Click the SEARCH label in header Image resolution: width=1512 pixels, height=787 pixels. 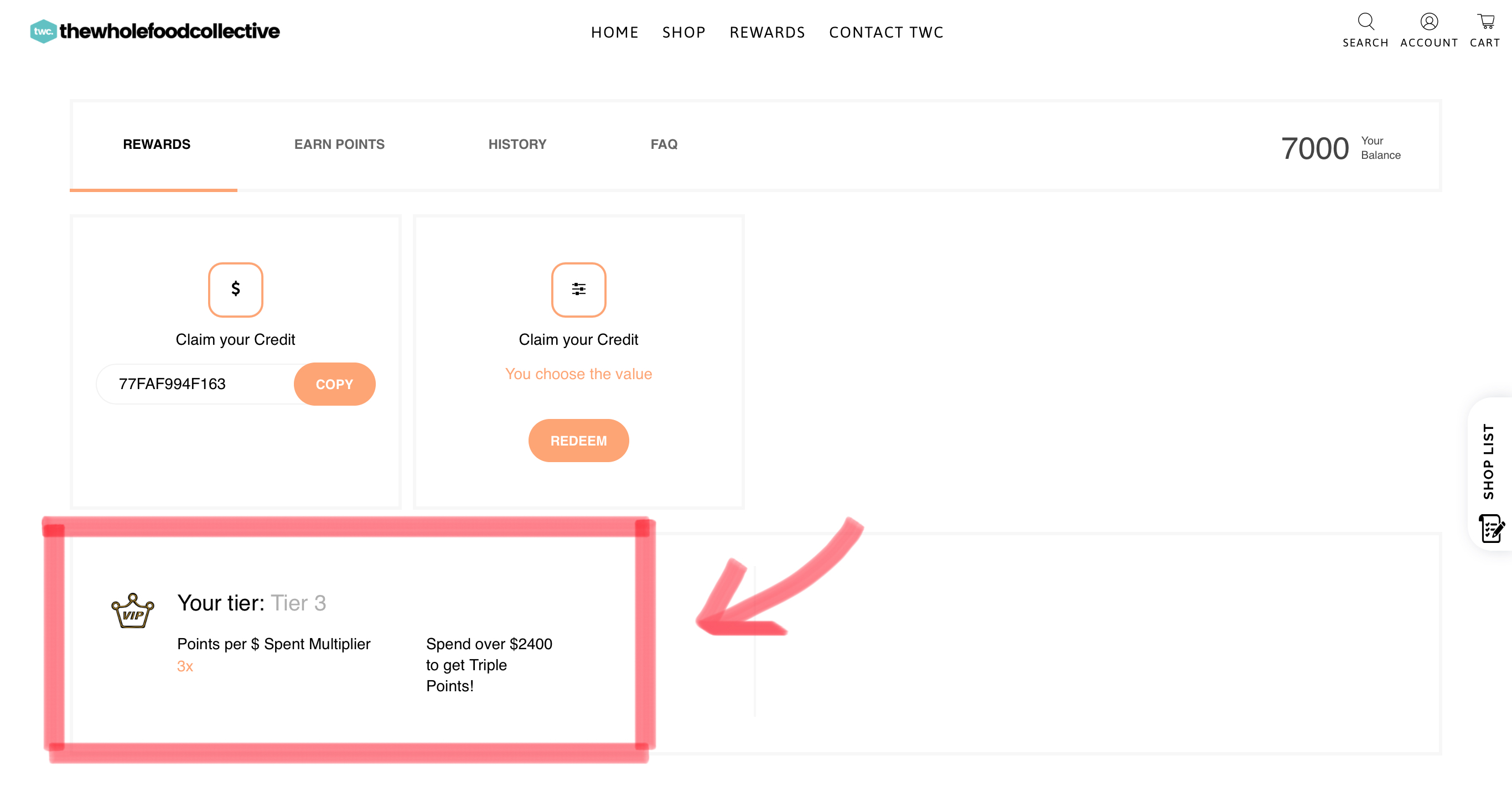point(1365,43)
